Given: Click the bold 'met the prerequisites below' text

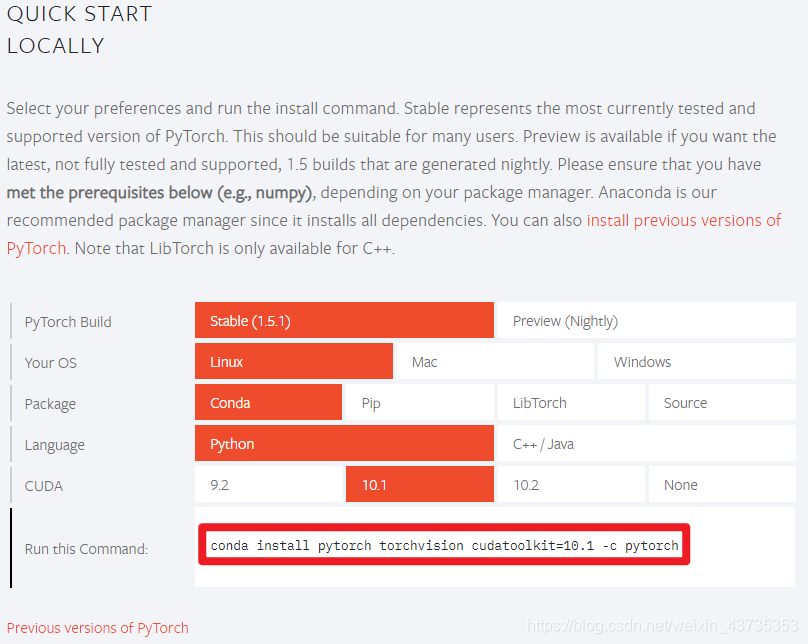Looking at the screenshot, I should 109,193.
